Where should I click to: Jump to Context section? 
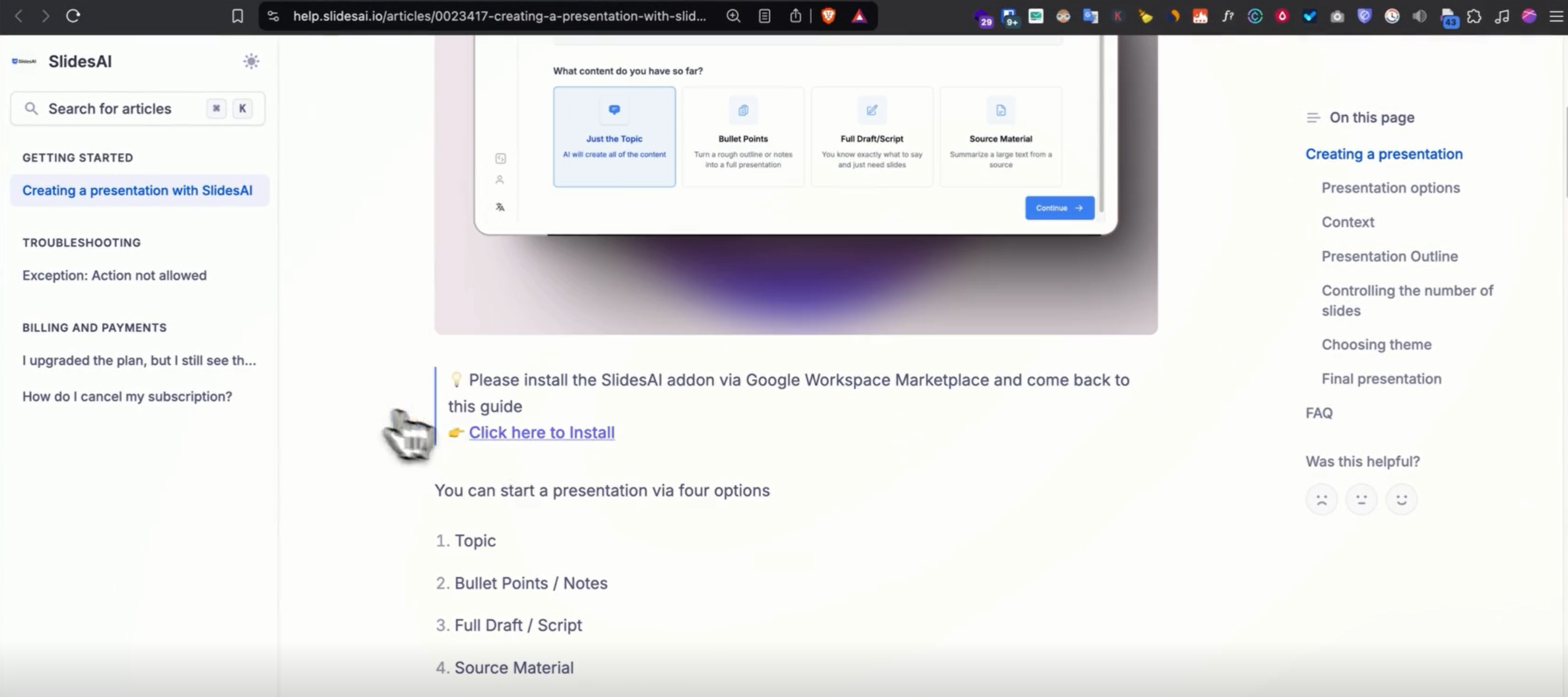(1348, 222)
